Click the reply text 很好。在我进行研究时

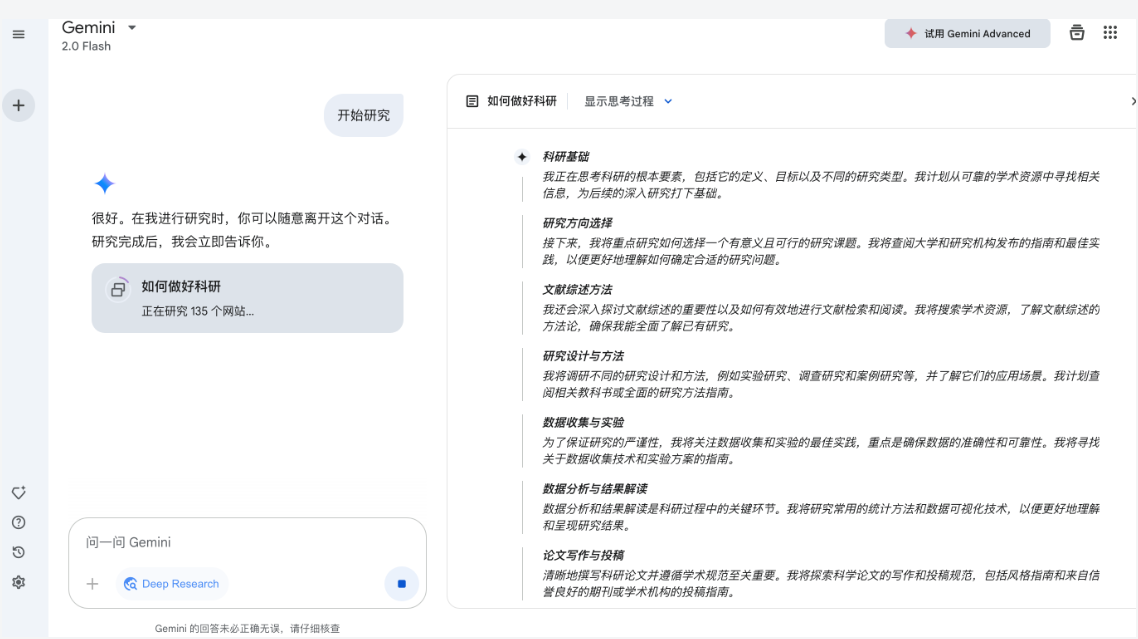(x=244, y=230)
